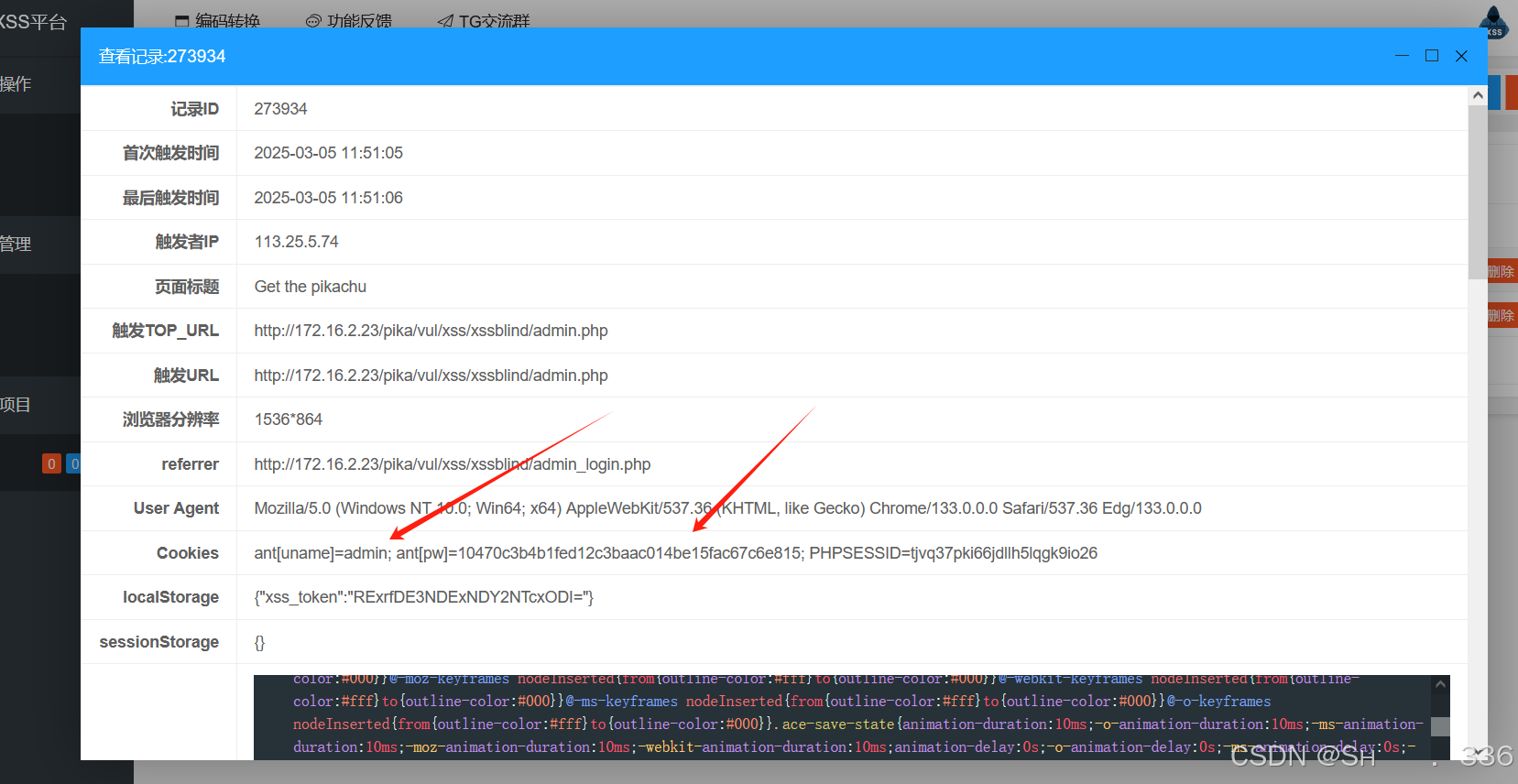Click the localStorage label
The height and width of the screenshot is (784, 1518).
click(x=170, y=597)
